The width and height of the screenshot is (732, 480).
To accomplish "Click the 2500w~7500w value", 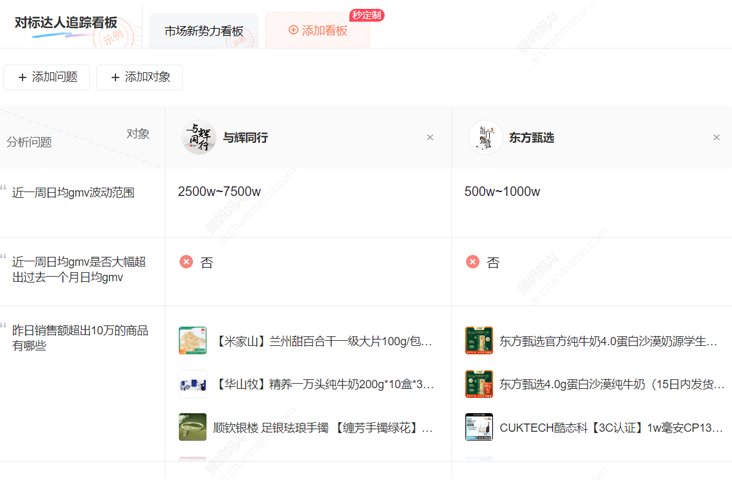I will point(219,191).
